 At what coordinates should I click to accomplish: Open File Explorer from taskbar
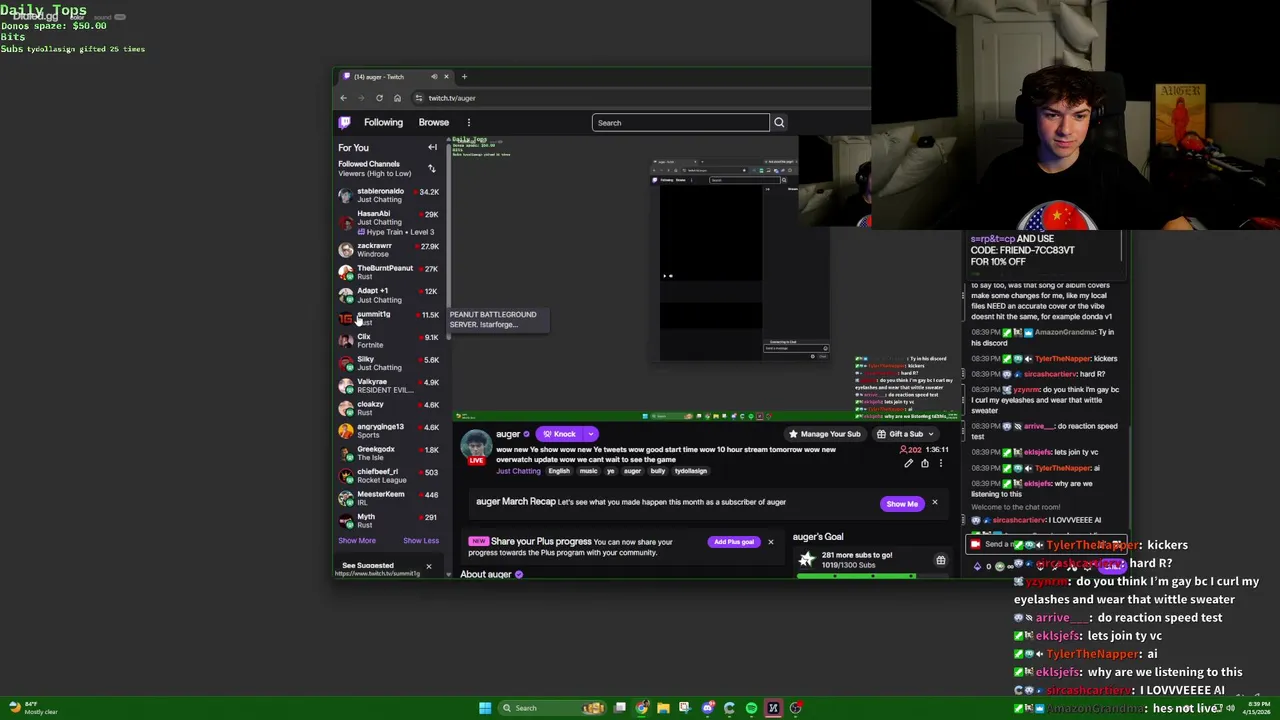tap(663, 708)
